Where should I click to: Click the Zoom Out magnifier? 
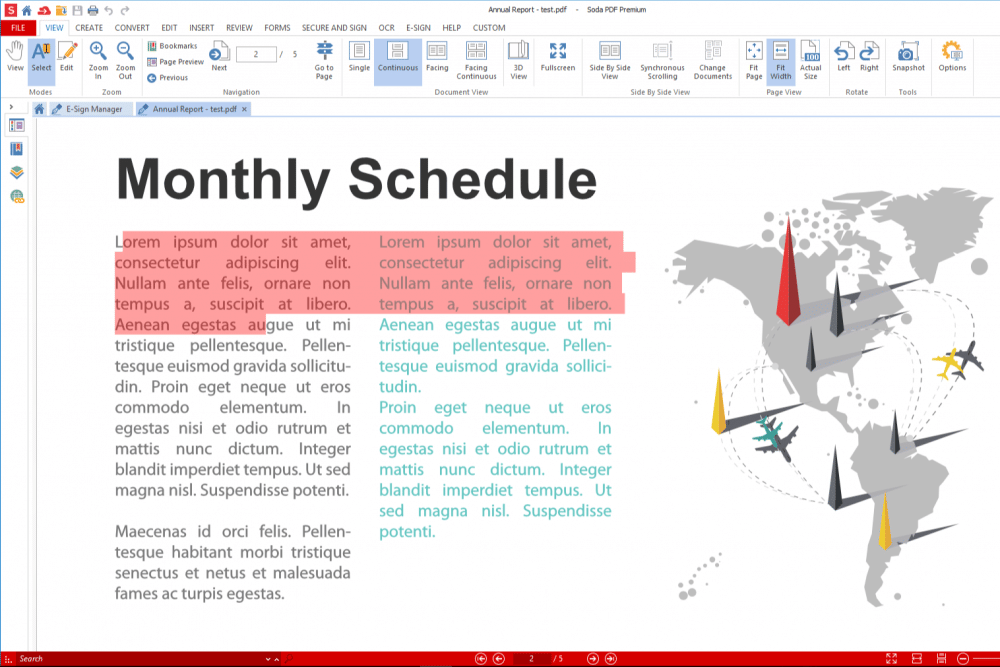[x=125, y=58]
